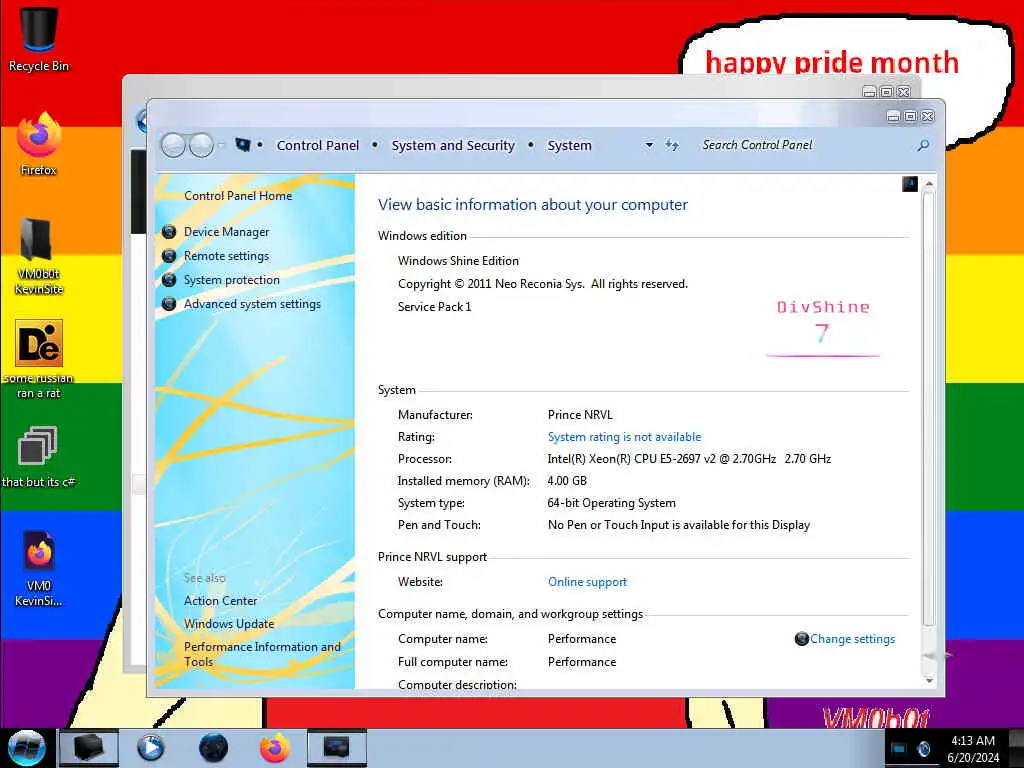Select System in the breadcrumb

569,145
